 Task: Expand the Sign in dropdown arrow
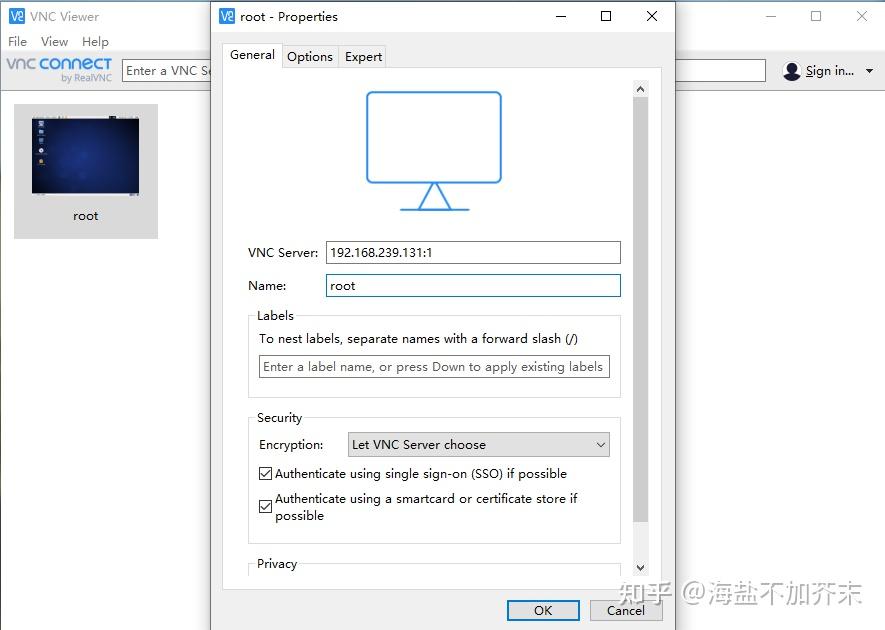[869, 70]
